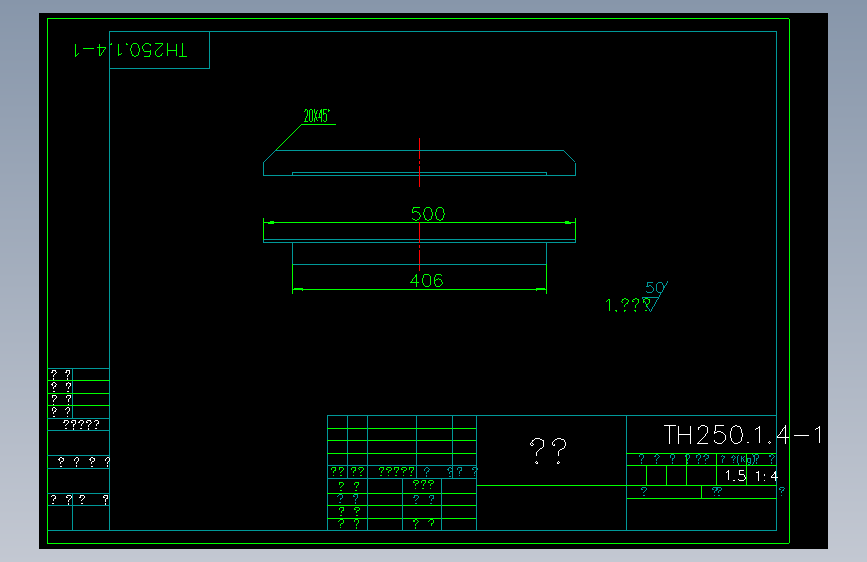Select the 406 dimension text
Screen dimensions: 867x562
tap(426, 280)
